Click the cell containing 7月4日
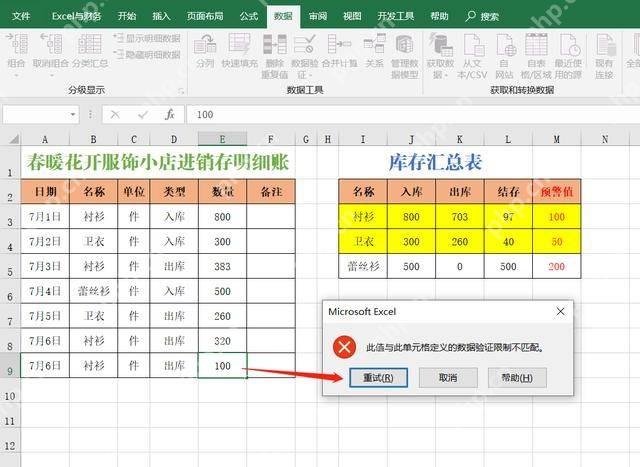This screenshot has width=640, height=467. click(x=45, y=291)
